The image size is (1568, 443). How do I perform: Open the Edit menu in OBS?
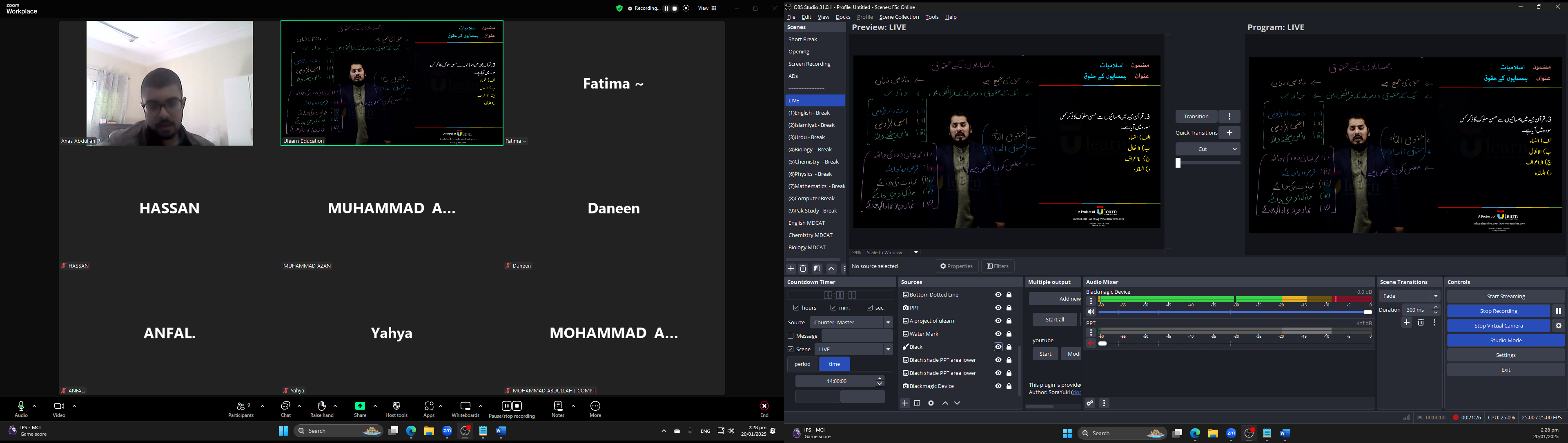pos(806,17)
